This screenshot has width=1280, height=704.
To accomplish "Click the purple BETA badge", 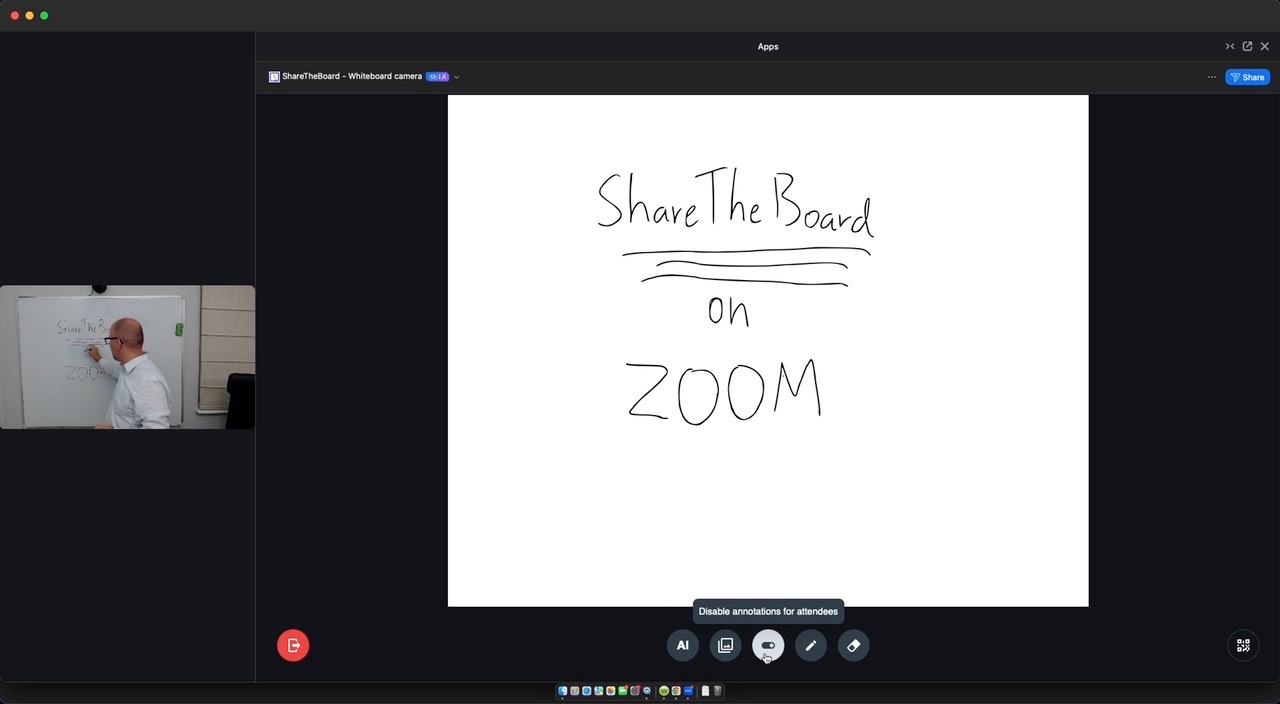I will (437, 76).
